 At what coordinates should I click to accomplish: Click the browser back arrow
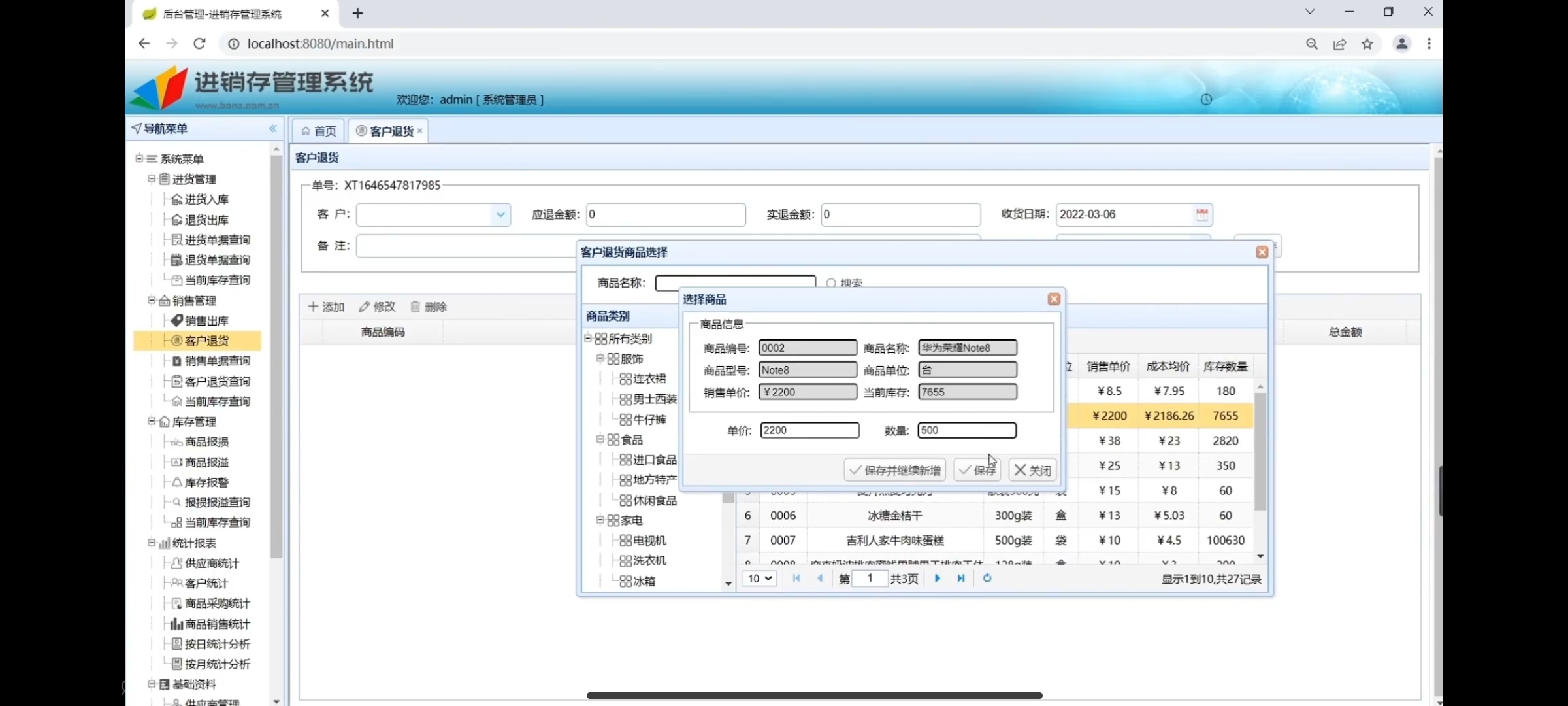point(144,44)
